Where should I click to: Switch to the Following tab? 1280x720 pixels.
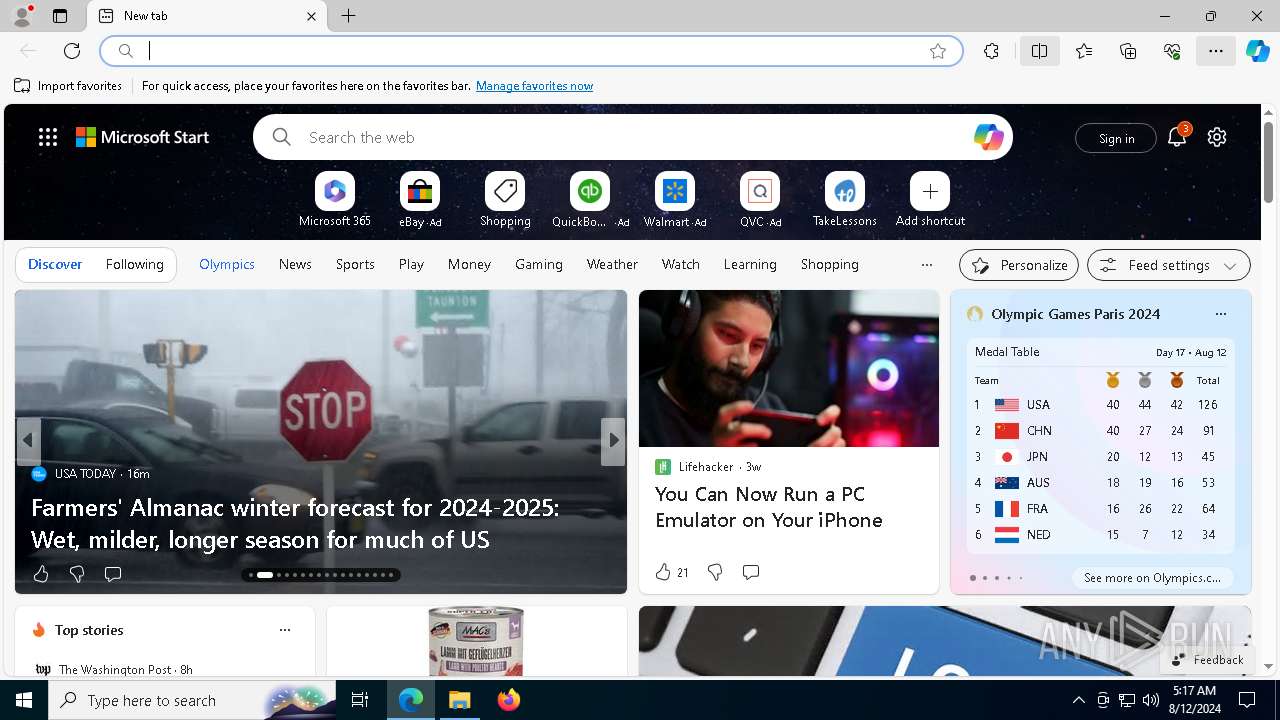(134, 264)
